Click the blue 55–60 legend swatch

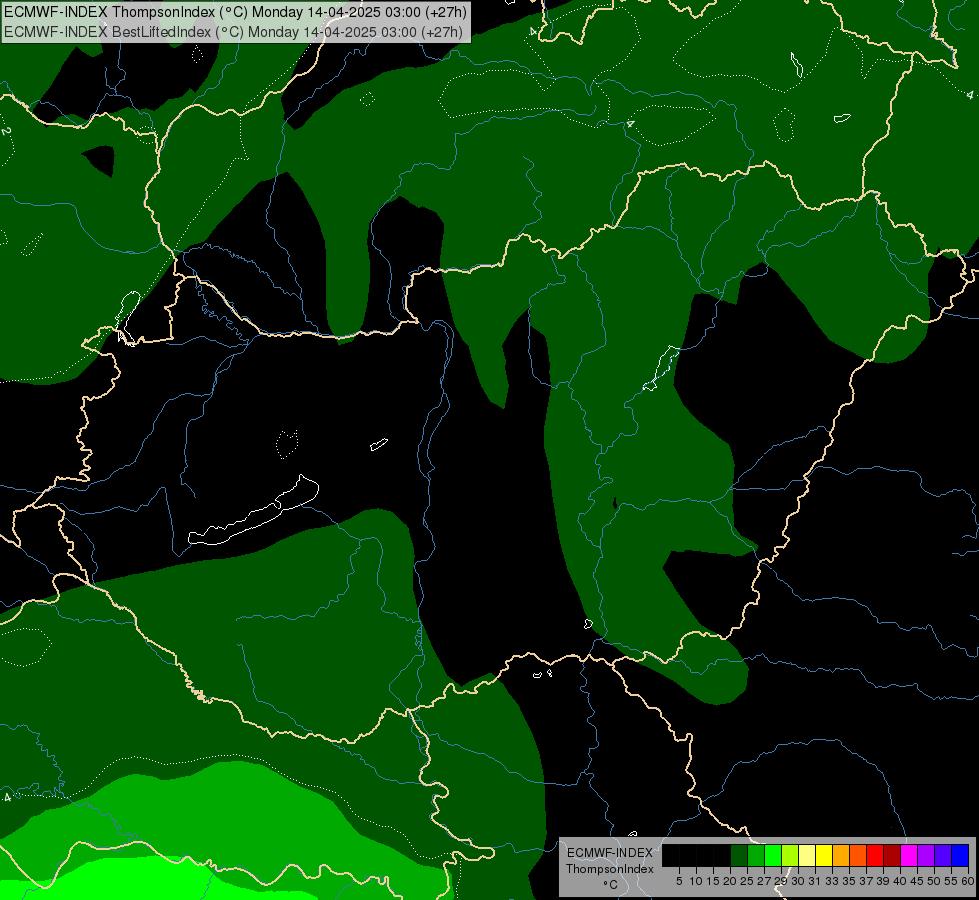[x=960, y=855]
